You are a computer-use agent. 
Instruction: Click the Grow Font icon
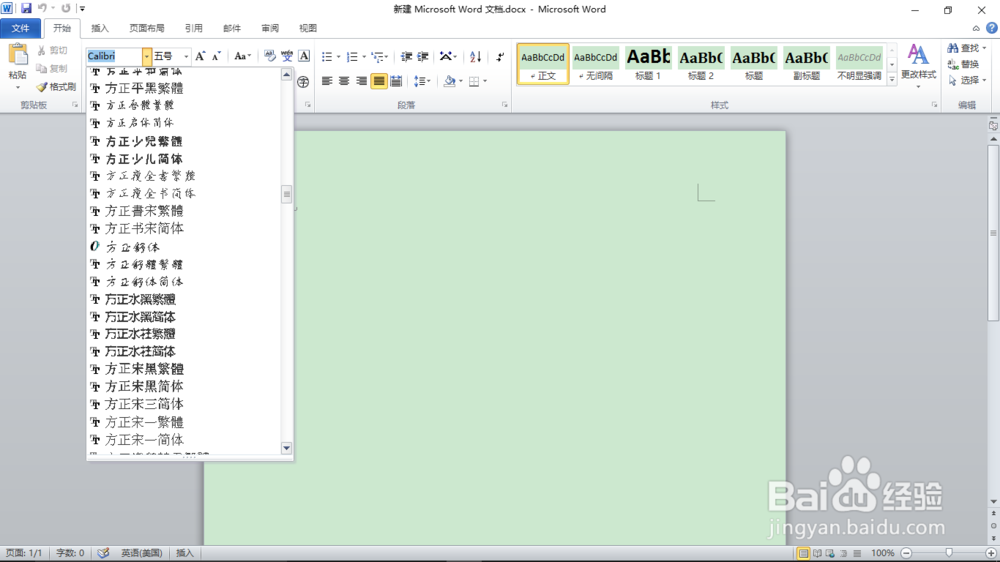click(x=200, y=56)
